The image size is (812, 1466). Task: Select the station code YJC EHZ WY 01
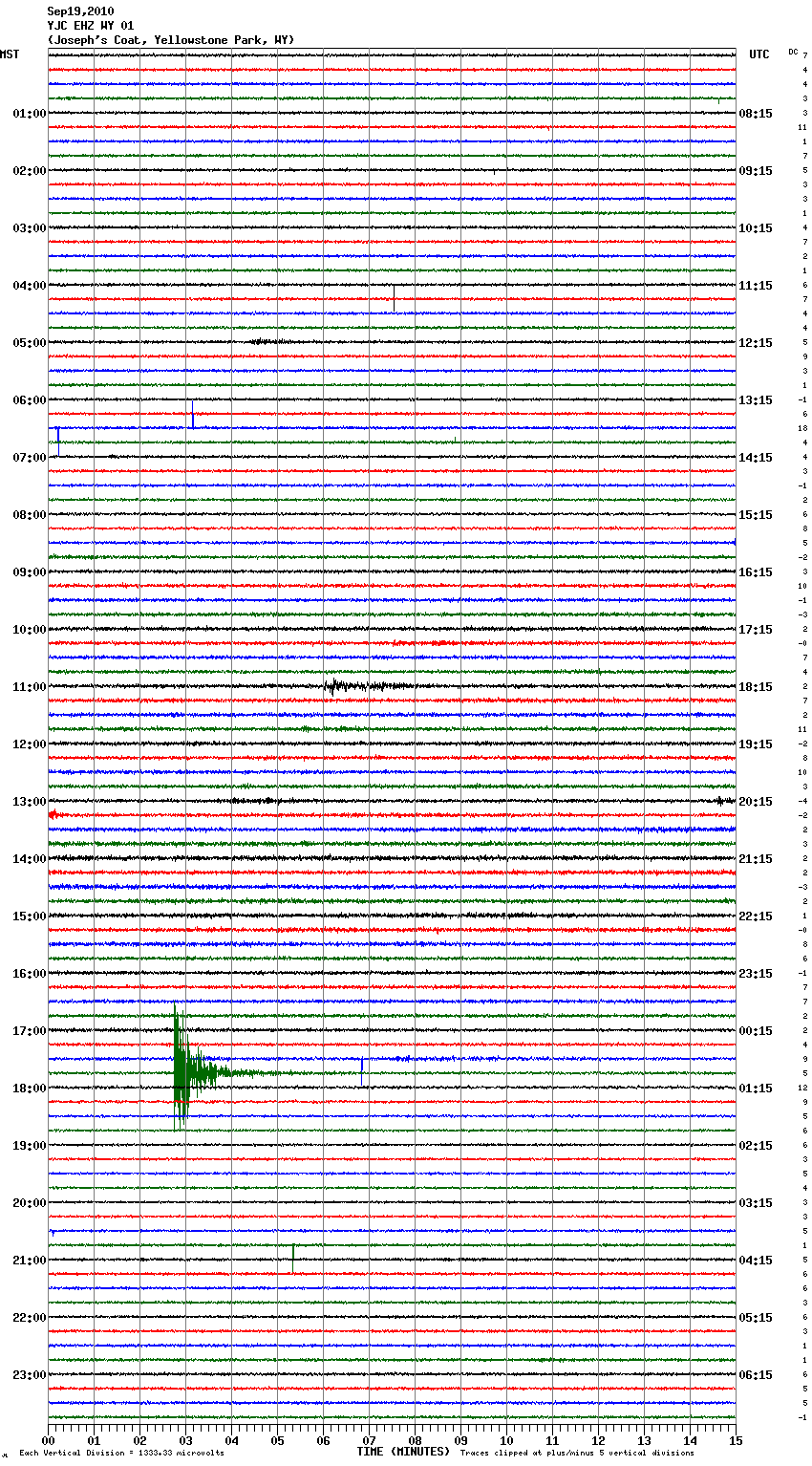91,26
